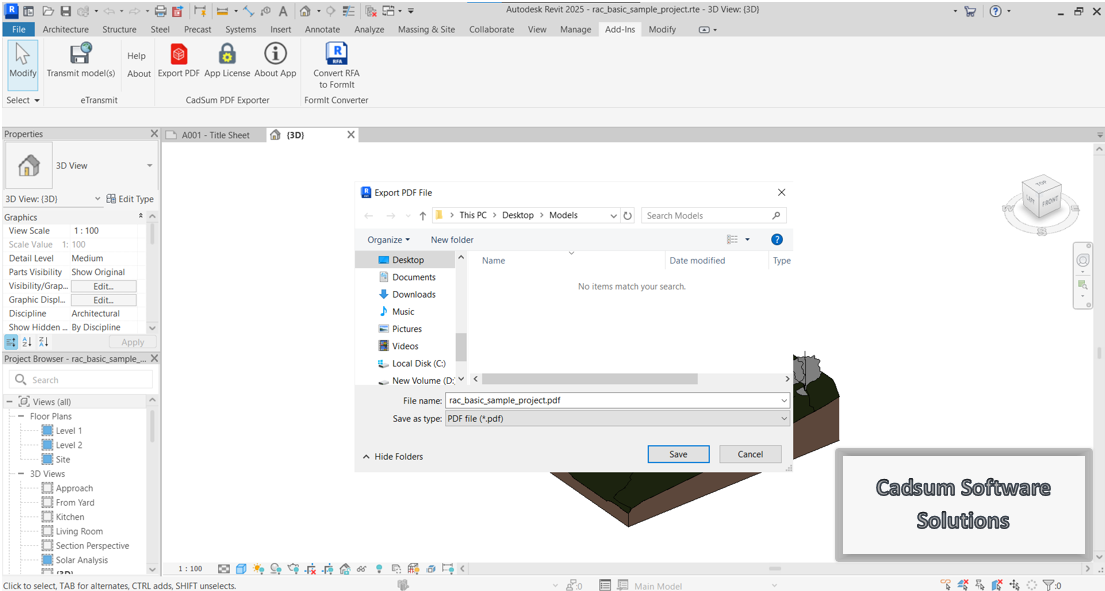
Task: Click the Up one level arrow in the dialog
Action: coord(422,216)
